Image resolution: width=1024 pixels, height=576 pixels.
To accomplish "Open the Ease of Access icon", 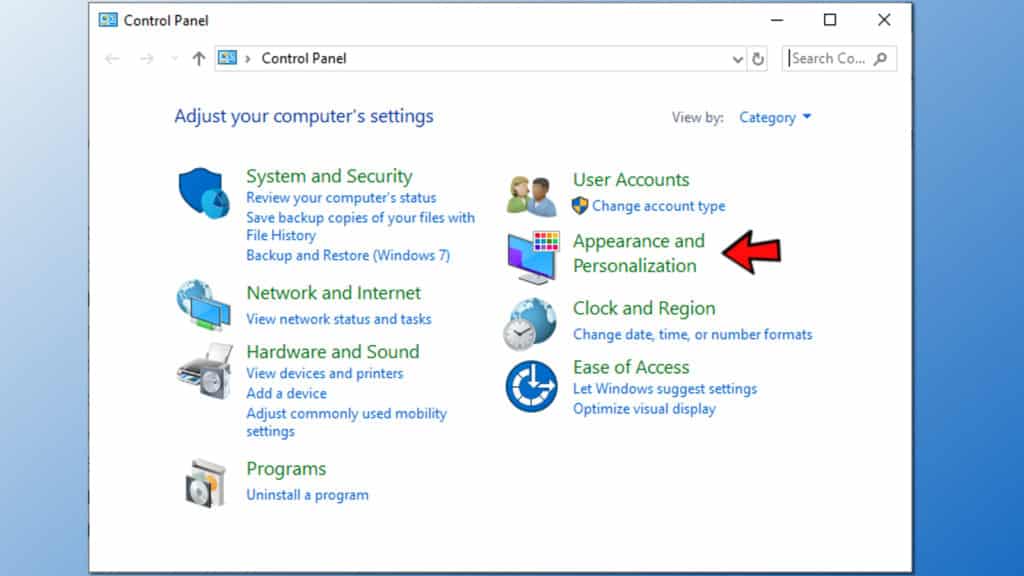I will [x=531, y=386].
